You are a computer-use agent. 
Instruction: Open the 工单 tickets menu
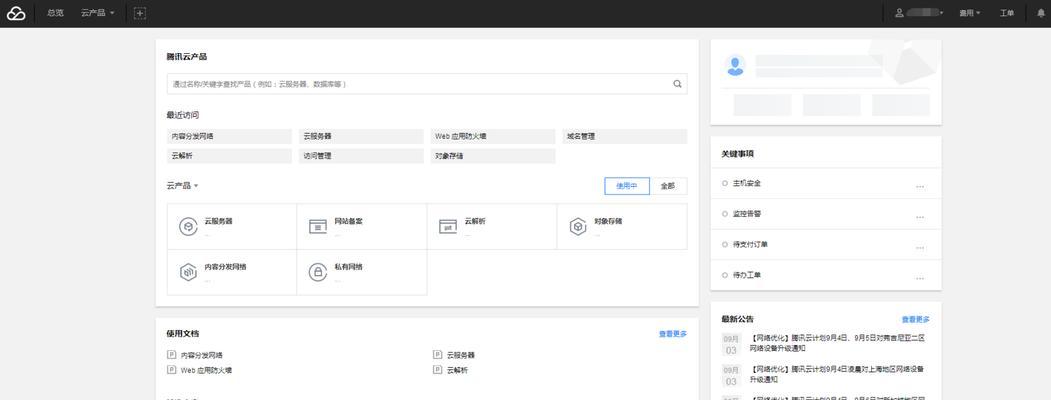tap(1007, 13)
